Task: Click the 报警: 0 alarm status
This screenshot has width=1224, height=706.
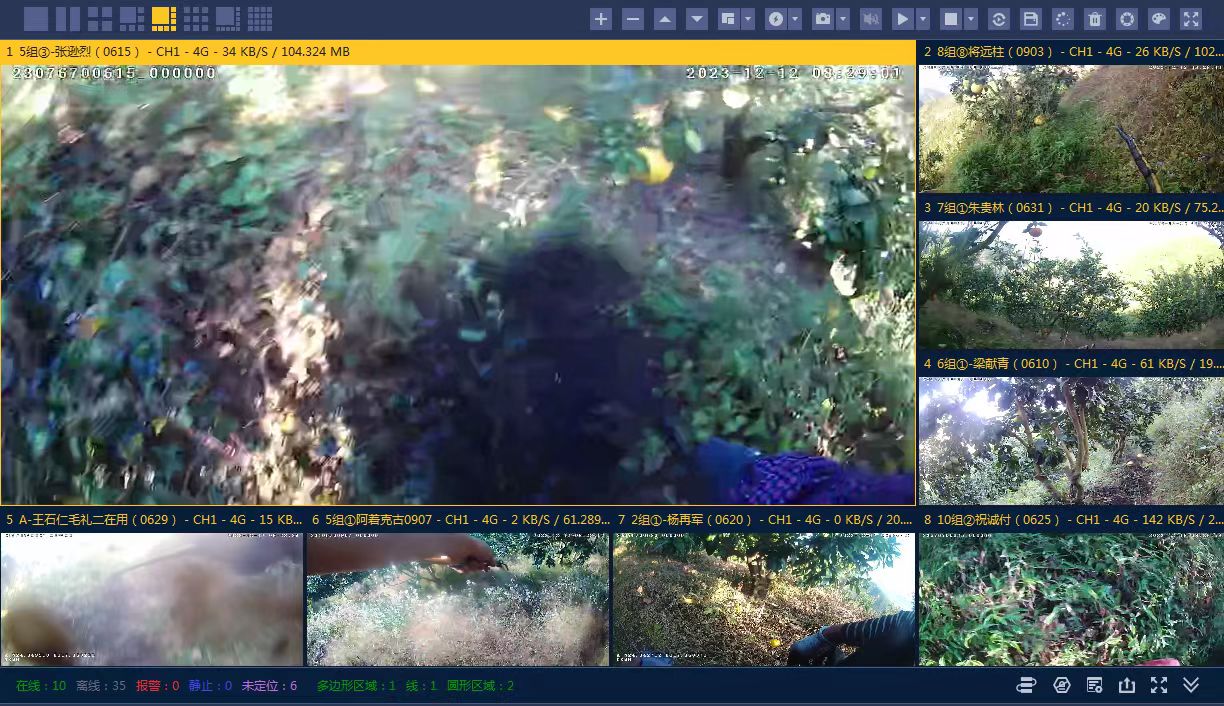Action: pos(157,686)
